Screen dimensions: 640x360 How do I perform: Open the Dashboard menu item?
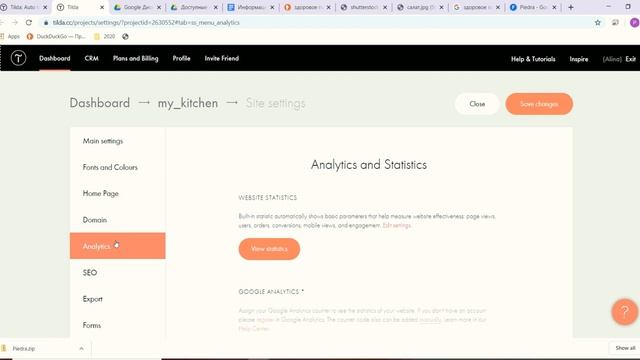click(x=55, y=58)
